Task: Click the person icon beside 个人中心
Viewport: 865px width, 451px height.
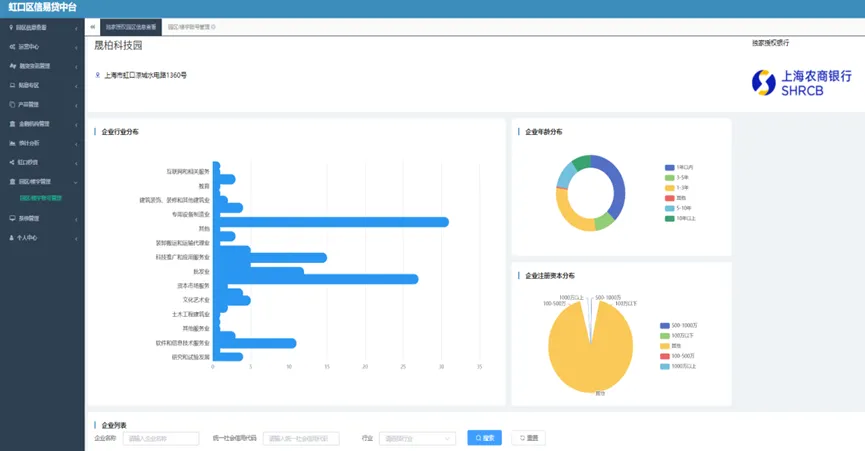Action: [x=12, y=238]
